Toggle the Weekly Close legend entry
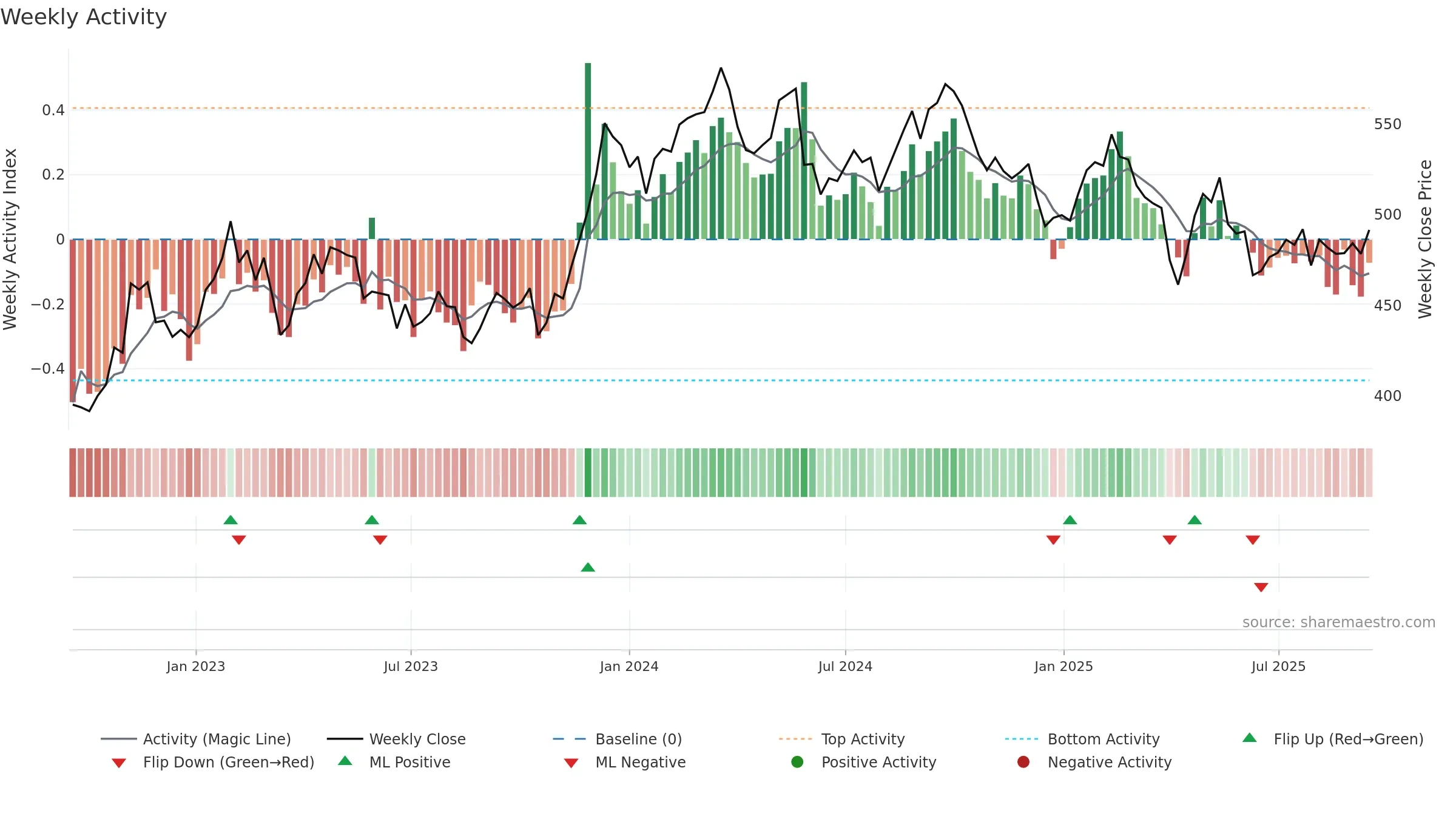Screen dimensions: 1456x819 pos(396,739)
